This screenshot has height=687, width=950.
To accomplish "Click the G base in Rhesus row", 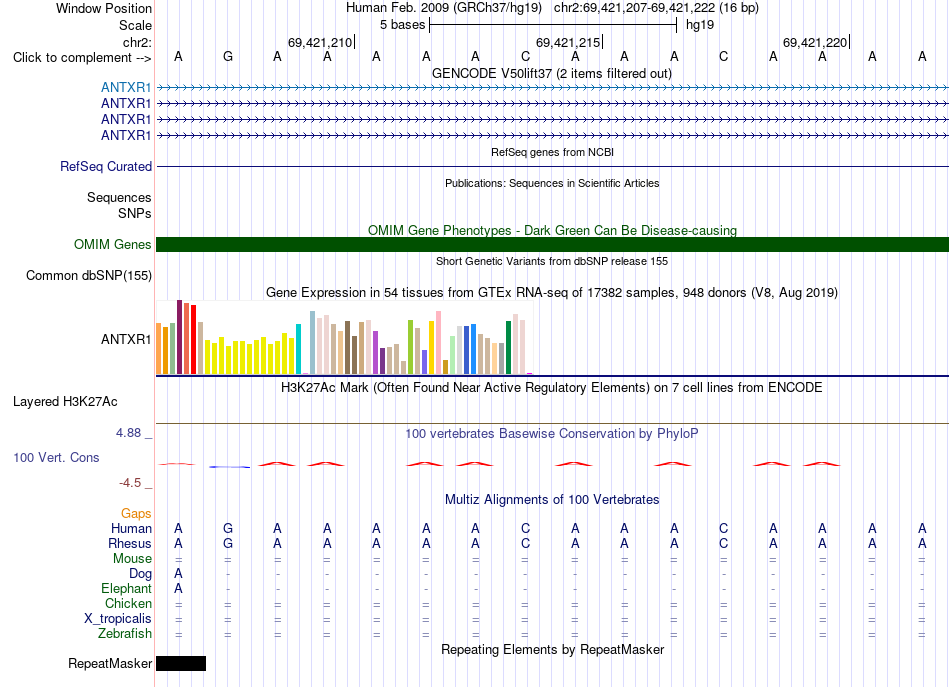I will tap(228, 544).
